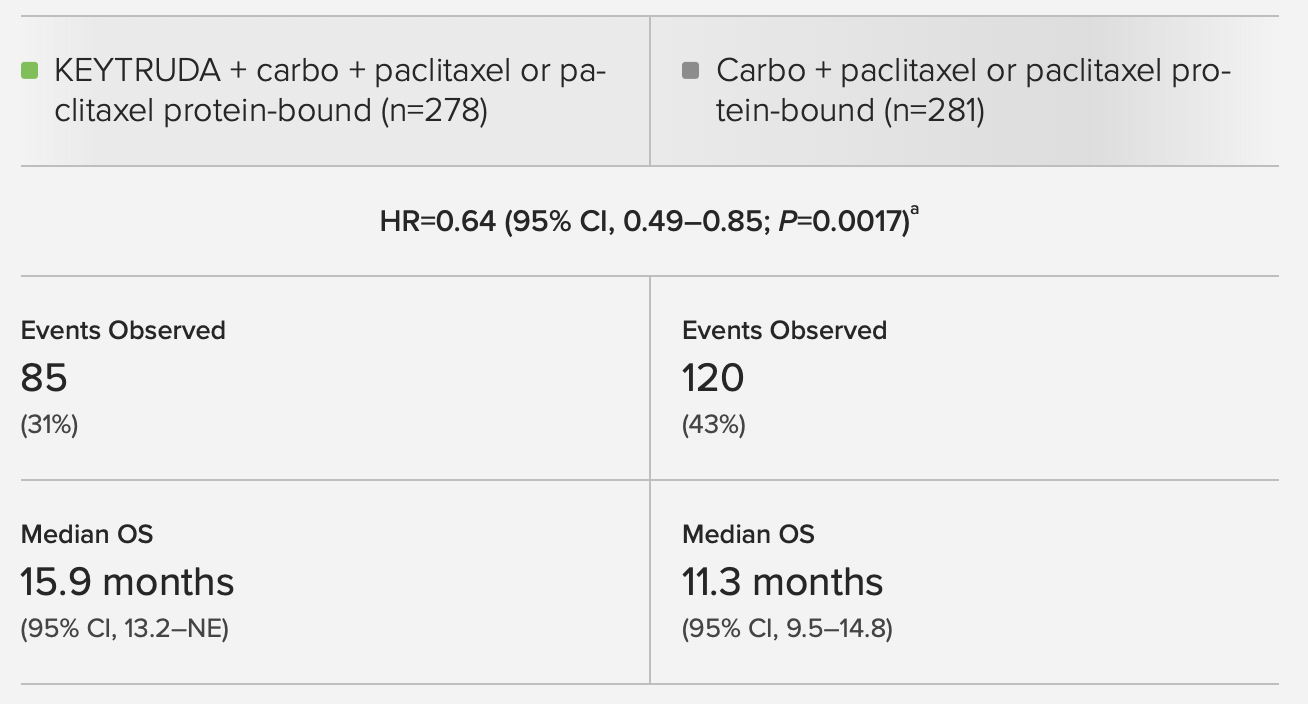Click the (31%) events percentage
Viewport: 1308px width, 704px height.
(x=49, y=425)
